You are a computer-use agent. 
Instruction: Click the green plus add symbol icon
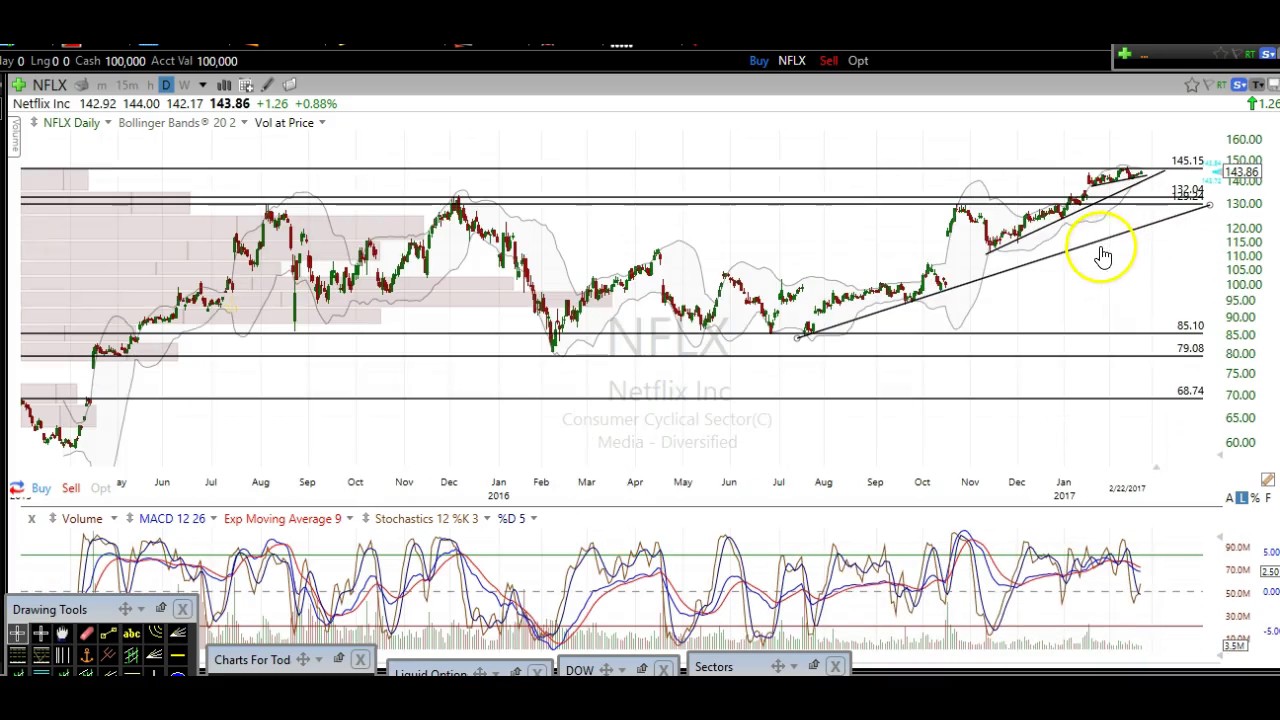[18, 85]
